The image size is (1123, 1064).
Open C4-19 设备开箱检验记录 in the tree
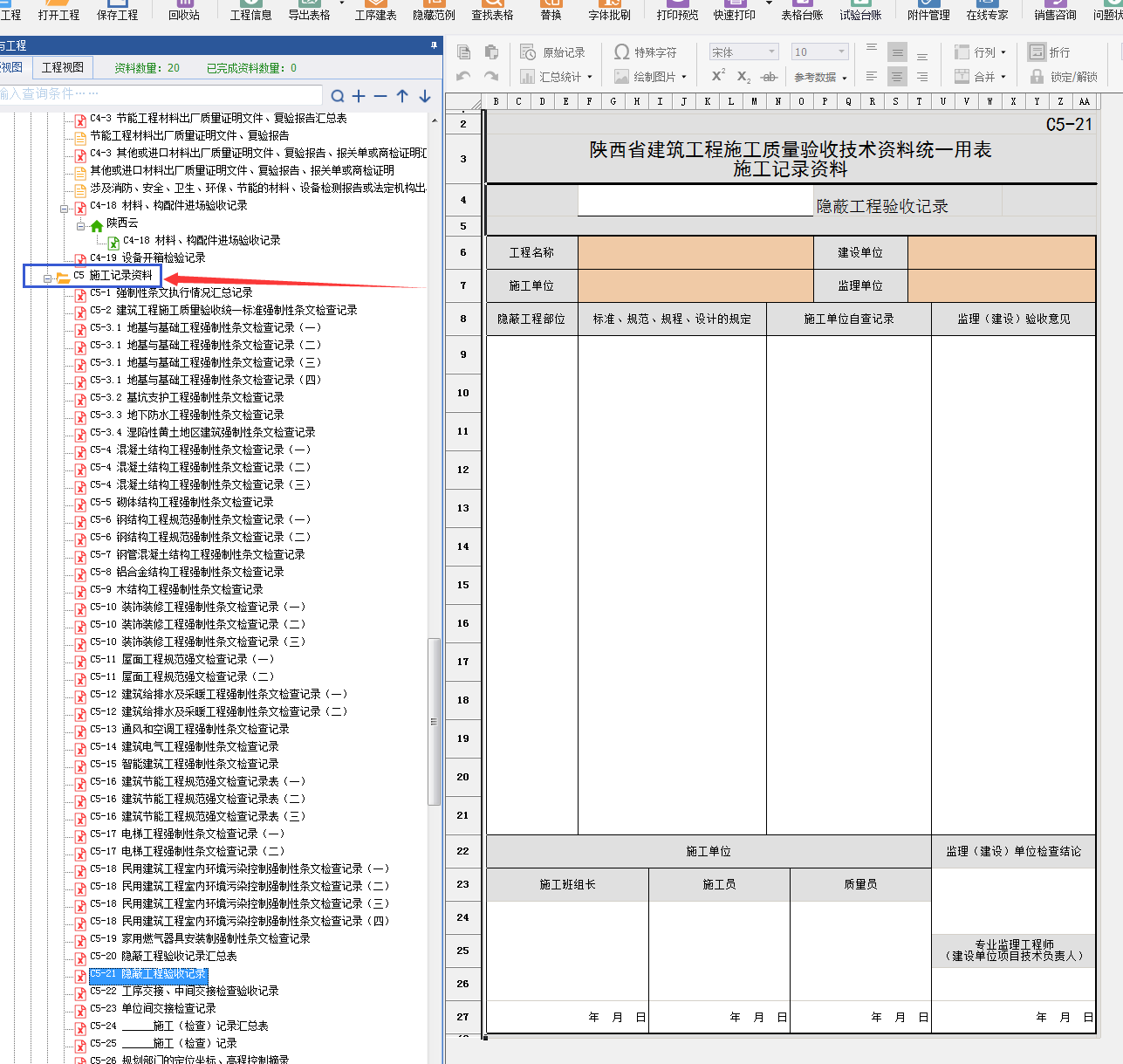tap(147, 257)
